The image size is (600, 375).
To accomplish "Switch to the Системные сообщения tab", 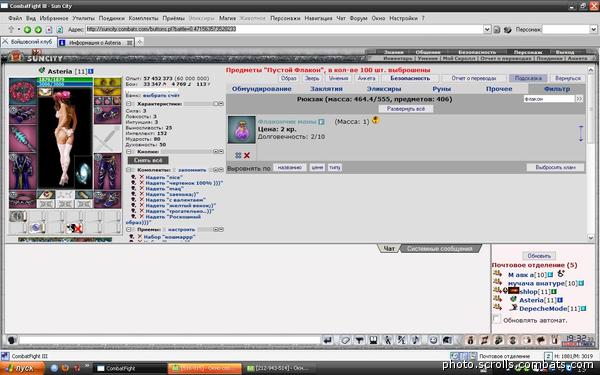I will click(x=439, y=249).
